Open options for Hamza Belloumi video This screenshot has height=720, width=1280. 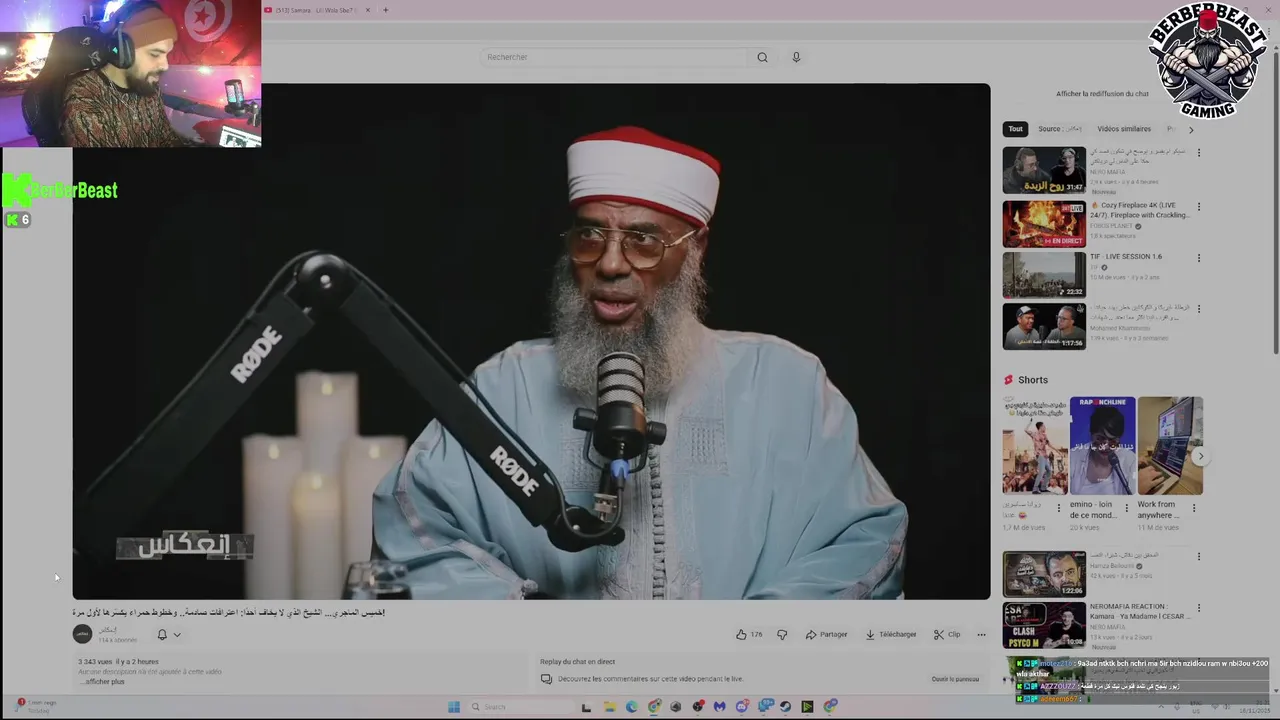(x=1199, y=557)
